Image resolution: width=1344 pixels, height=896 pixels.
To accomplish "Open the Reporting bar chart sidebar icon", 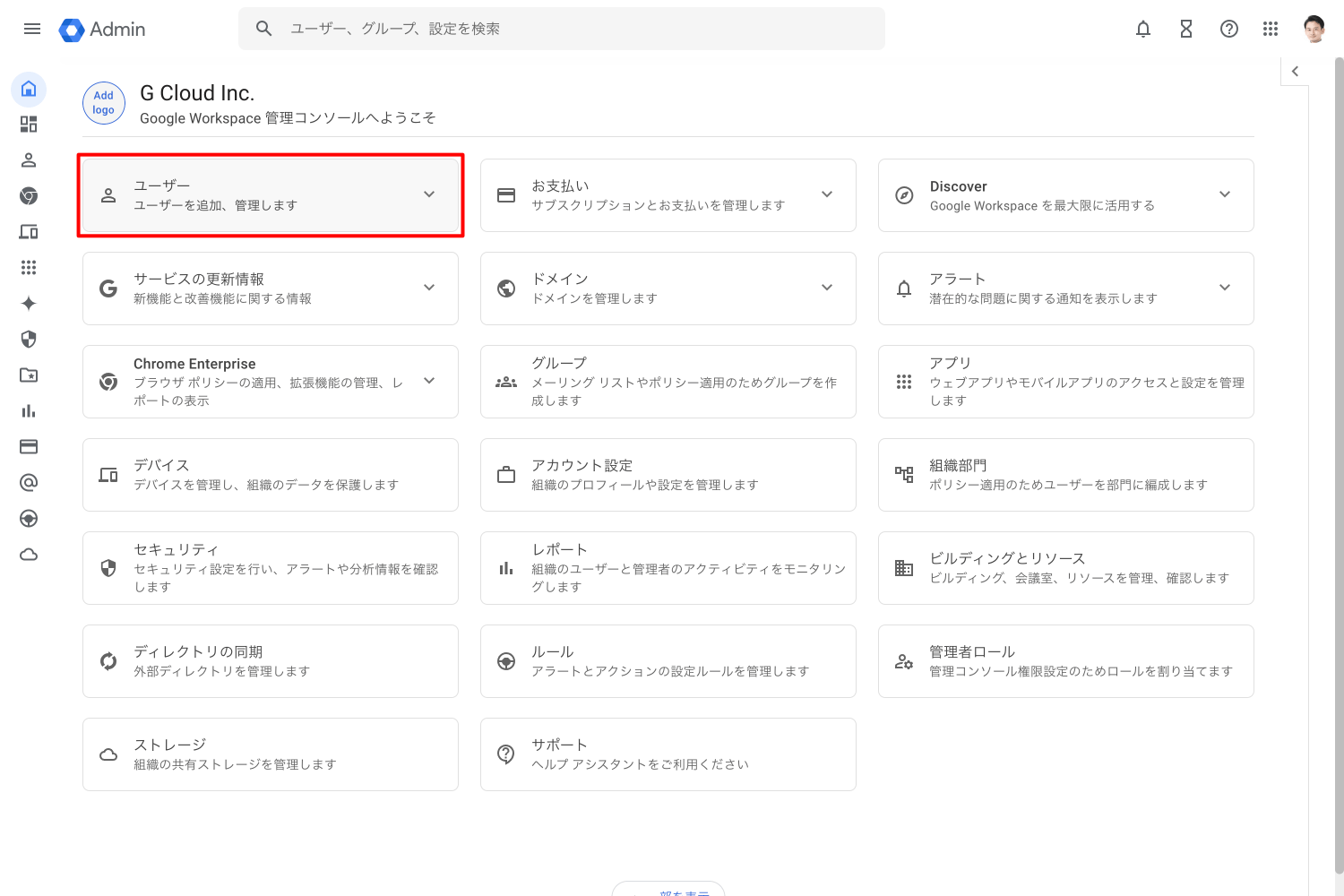I will [29, 411].
